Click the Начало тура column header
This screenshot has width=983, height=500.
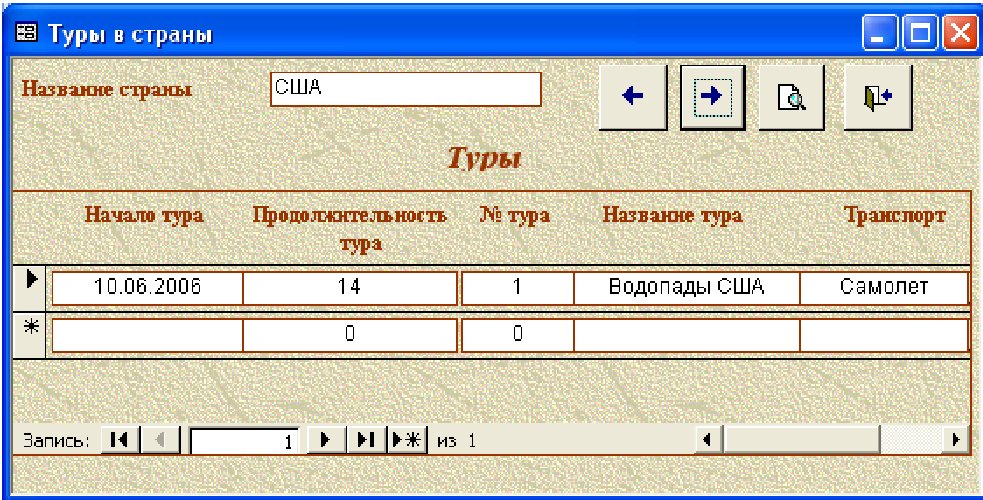click(144, 216)
